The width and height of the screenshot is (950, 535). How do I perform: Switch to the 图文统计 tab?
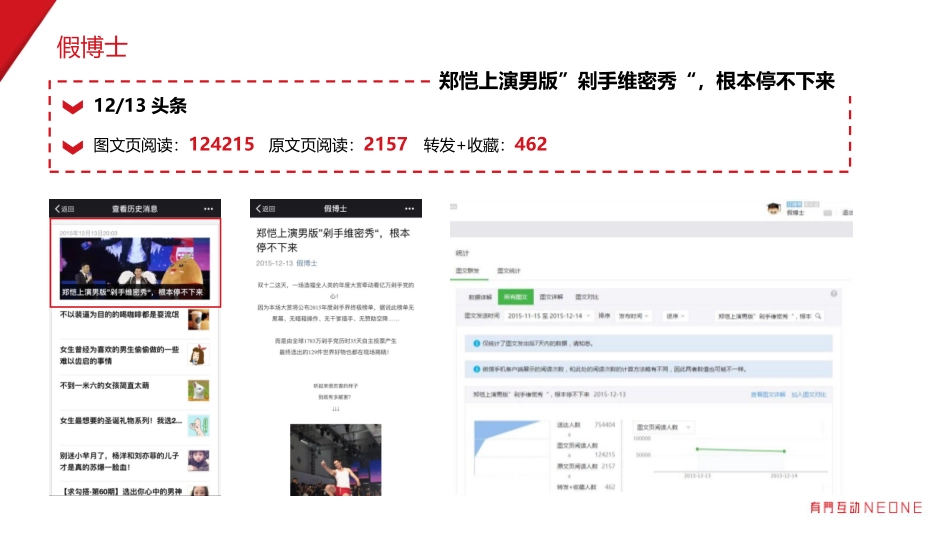pos(509,271)
